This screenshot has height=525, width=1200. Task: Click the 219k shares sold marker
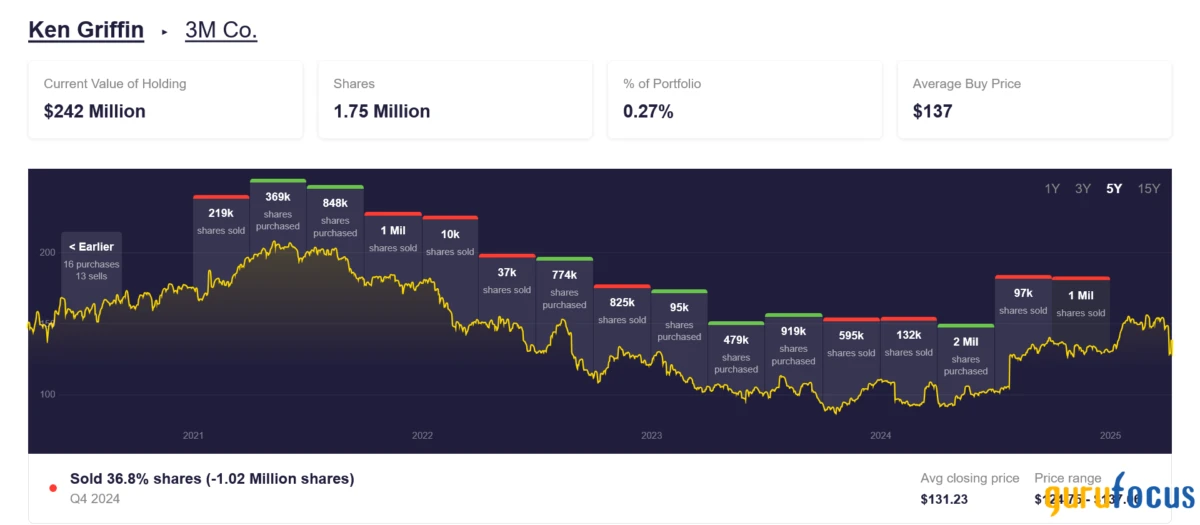(x=221, y=220)
